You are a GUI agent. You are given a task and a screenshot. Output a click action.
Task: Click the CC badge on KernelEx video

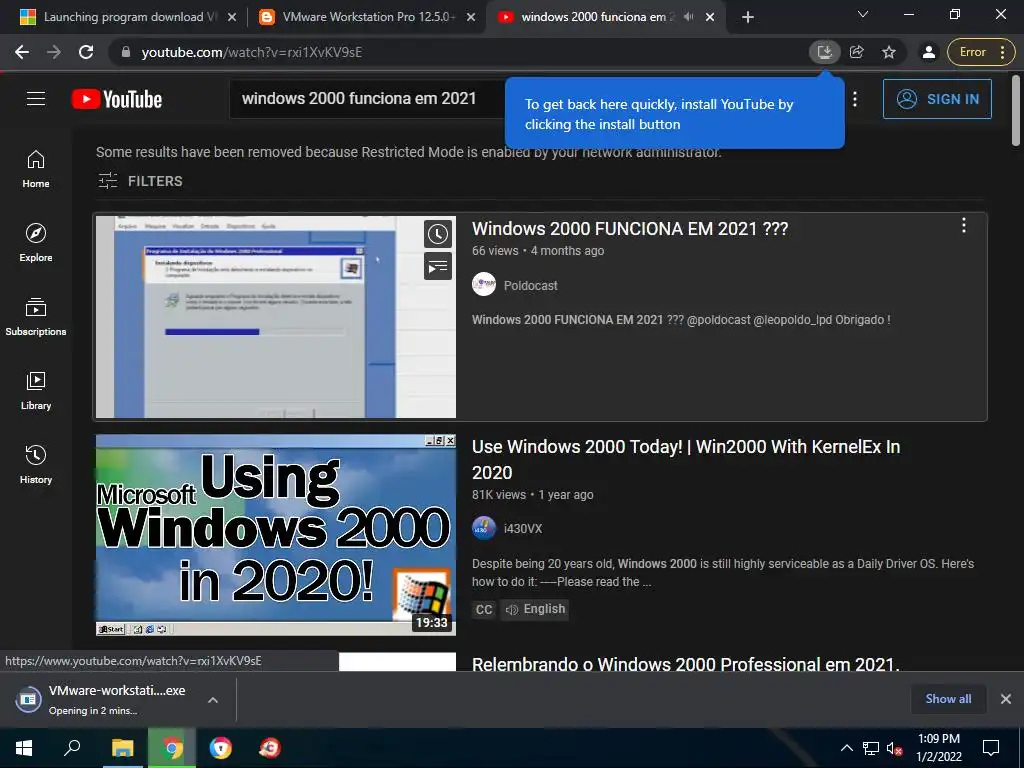(x=484, y=609)
